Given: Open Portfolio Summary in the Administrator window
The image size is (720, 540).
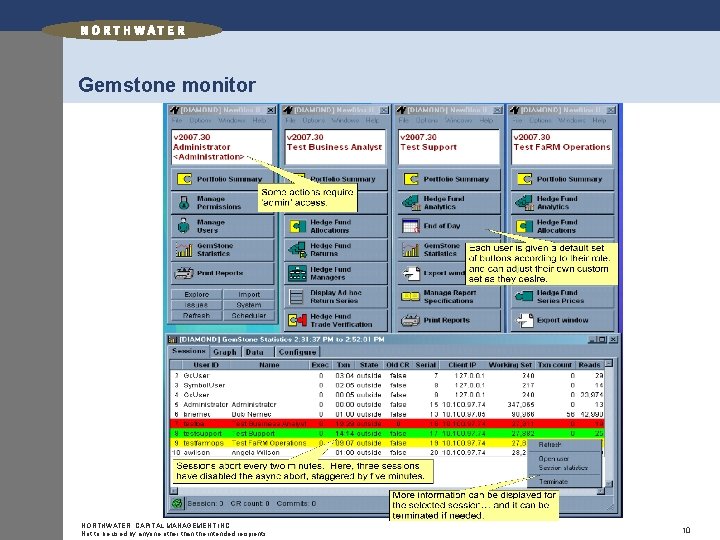Looking at the screenshot, I should click(x=223, y=179).
